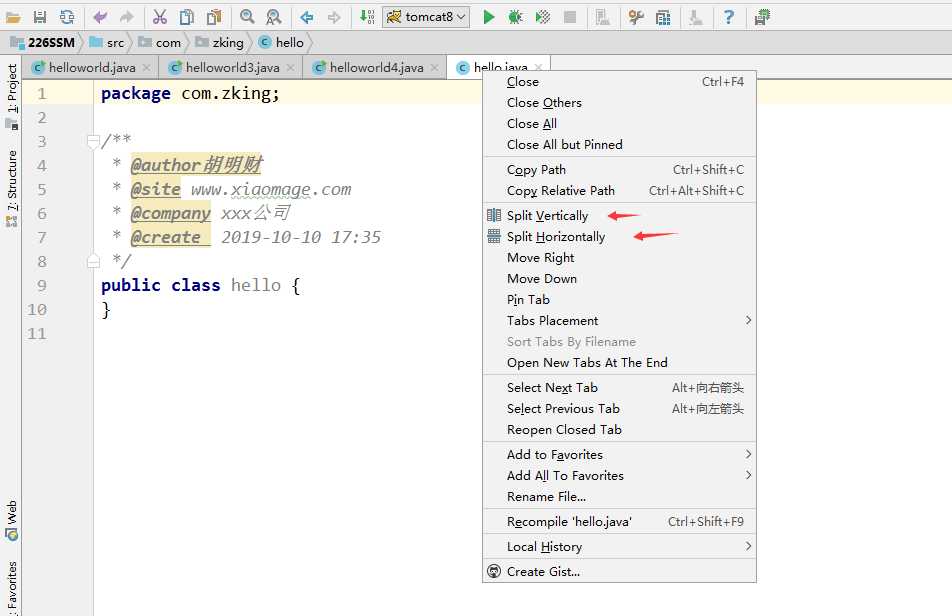This screenshot has width=952, height=616.
Task: Click the Back navigation arrow
Action: (307, 17)
